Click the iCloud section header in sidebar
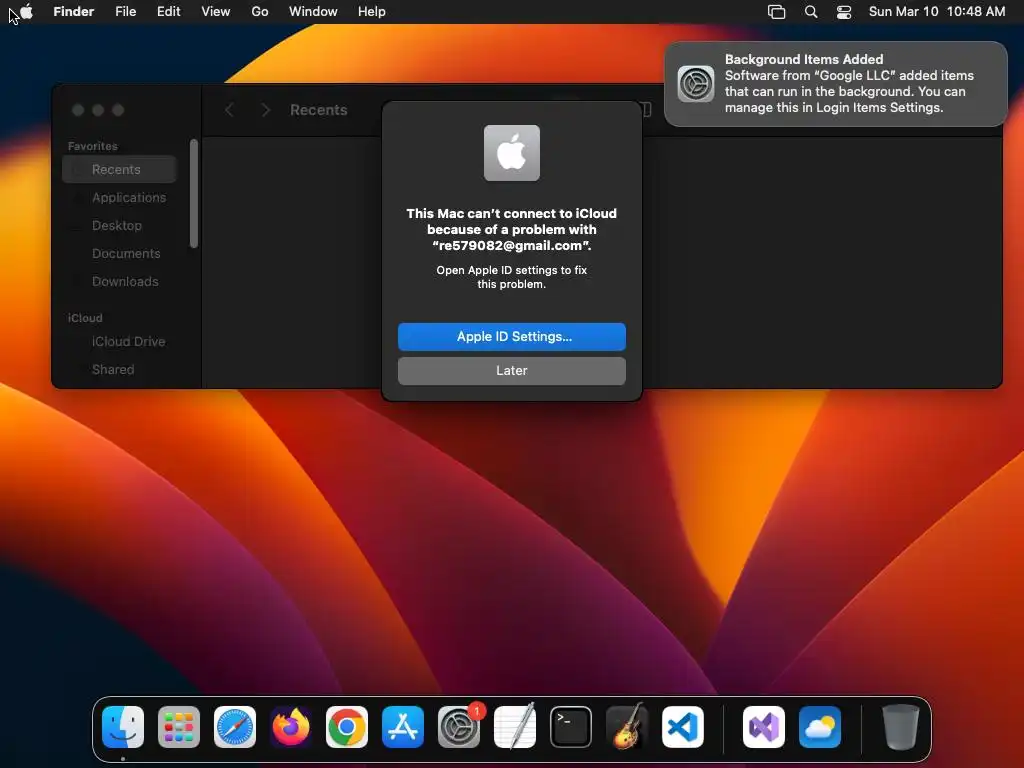This screenshot has width=1024, height=768. (85, 318)
